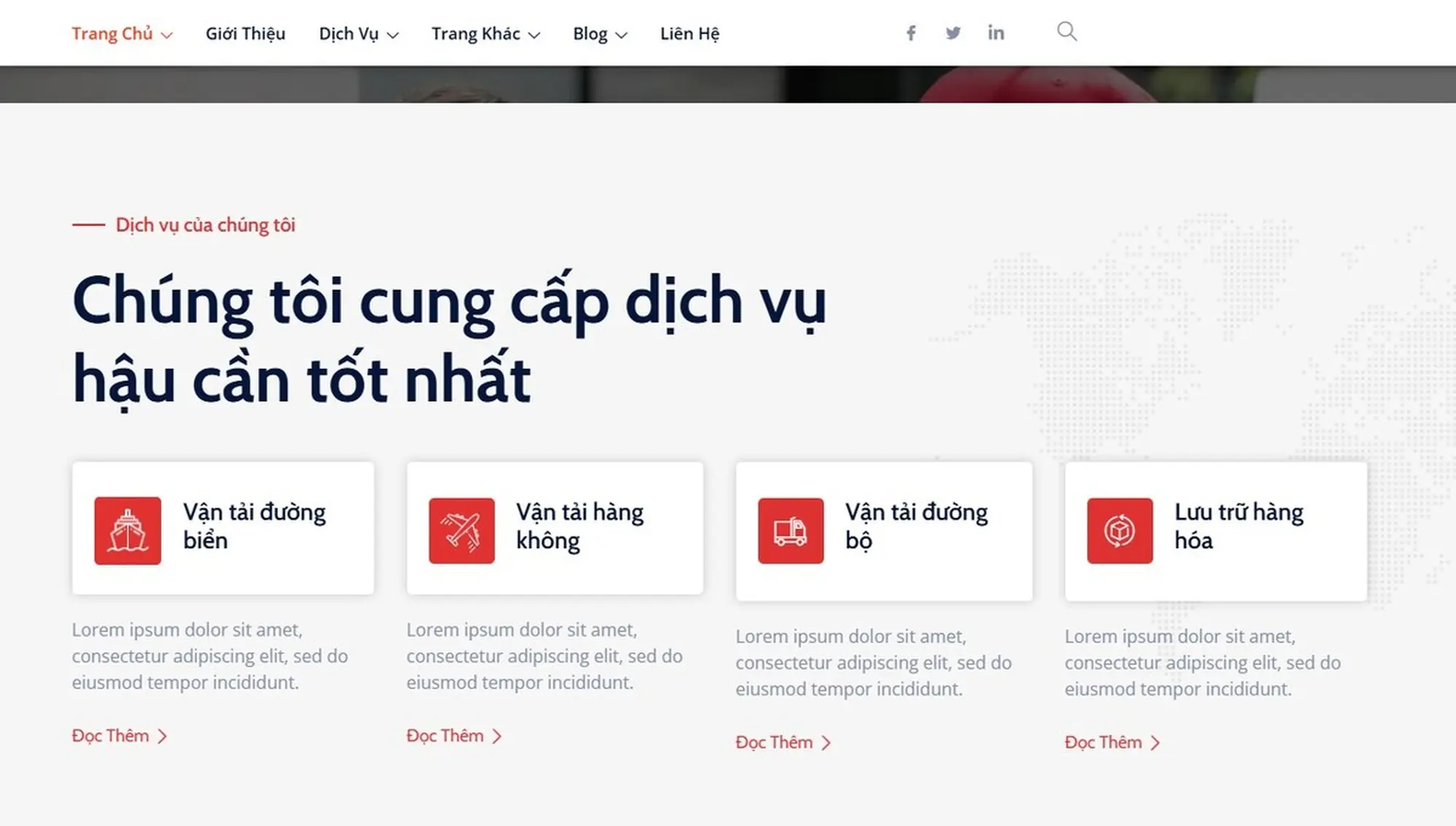1456x826 pixels.
Task: Expand the Trang Chủ dropdown menu
Action: pyautogui.click(x=122, y=34)
